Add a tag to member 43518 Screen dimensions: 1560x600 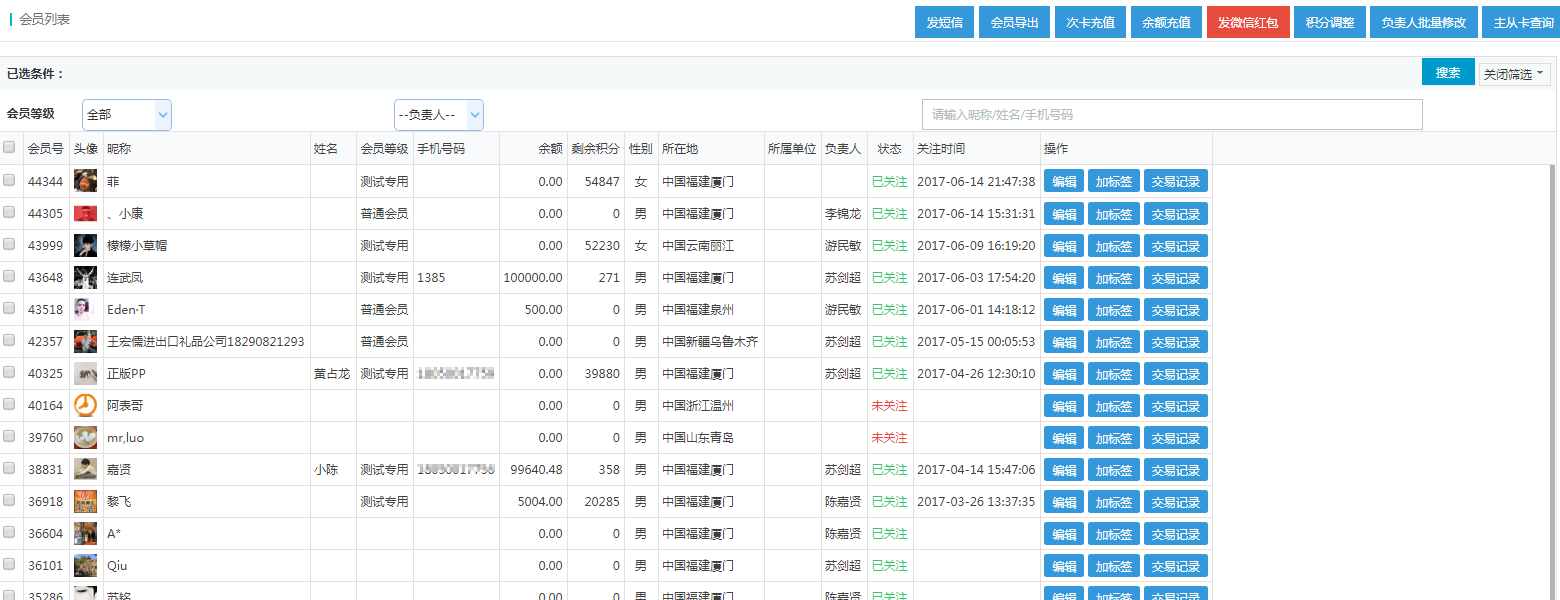pyautogui.click(x=1114, y=309)
